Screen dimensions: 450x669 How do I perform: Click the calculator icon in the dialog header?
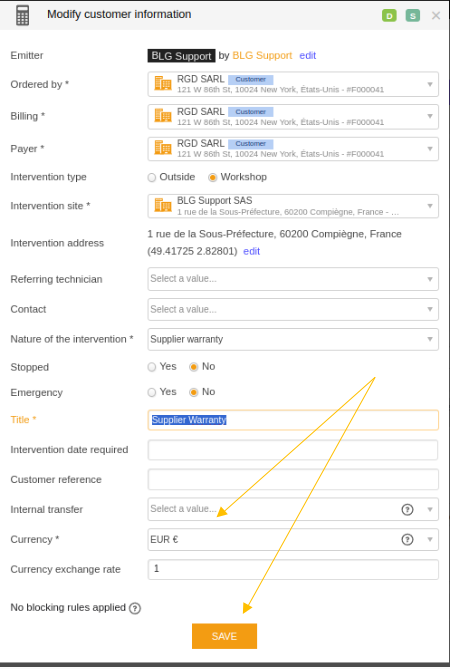pos(22,15)
